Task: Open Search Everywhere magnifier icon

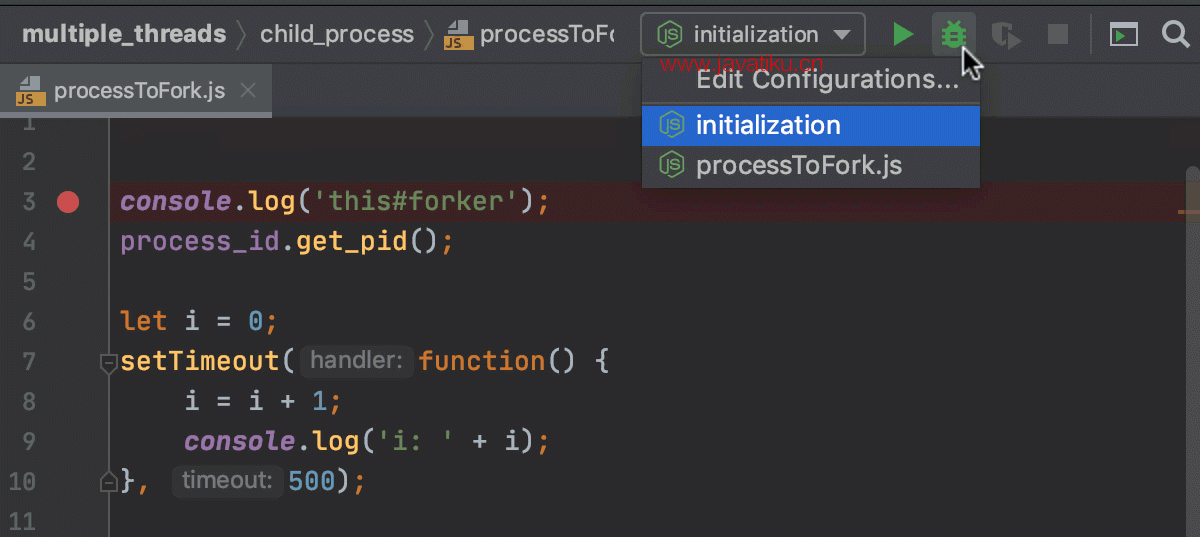Action: (1177, 35)
